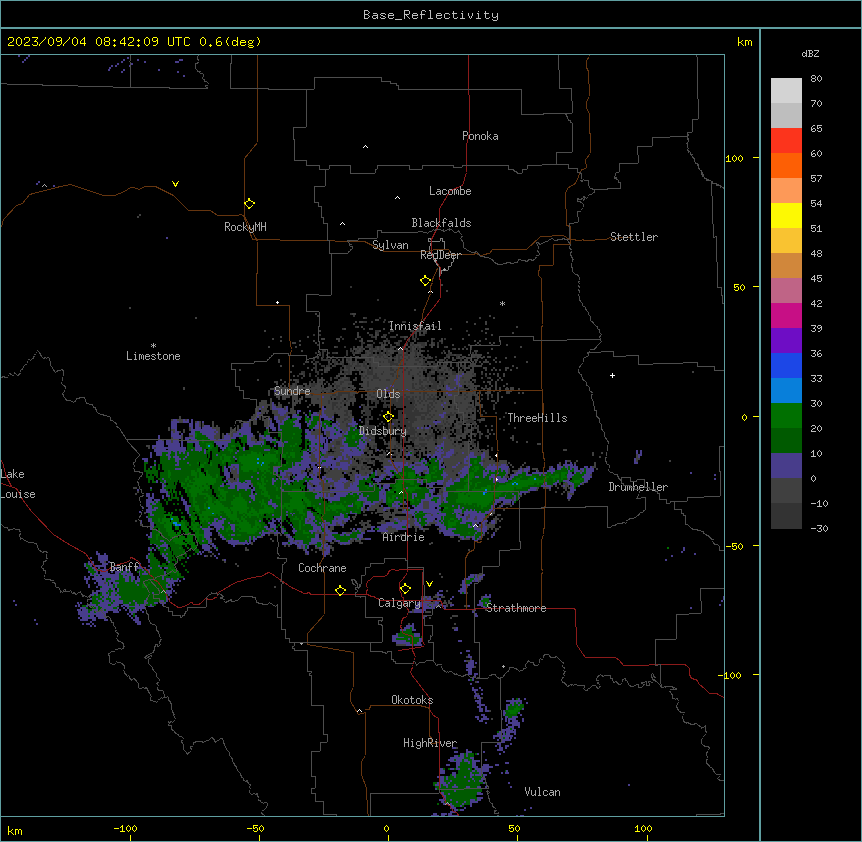Click the Didsbury label
862x842 pixels.
pos(383,431)
